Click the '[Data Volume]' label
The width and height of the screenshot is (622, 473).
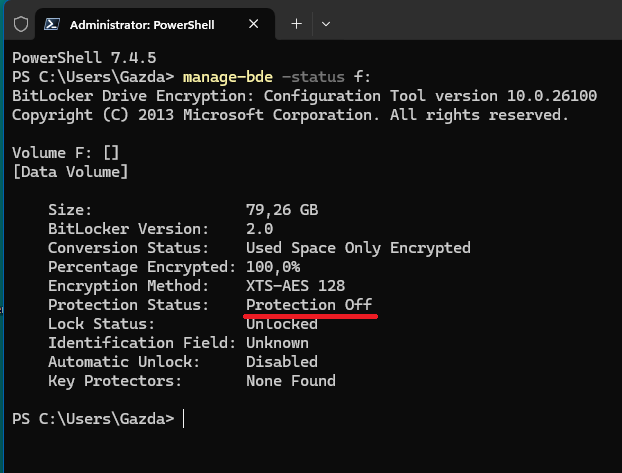[70, 172]
